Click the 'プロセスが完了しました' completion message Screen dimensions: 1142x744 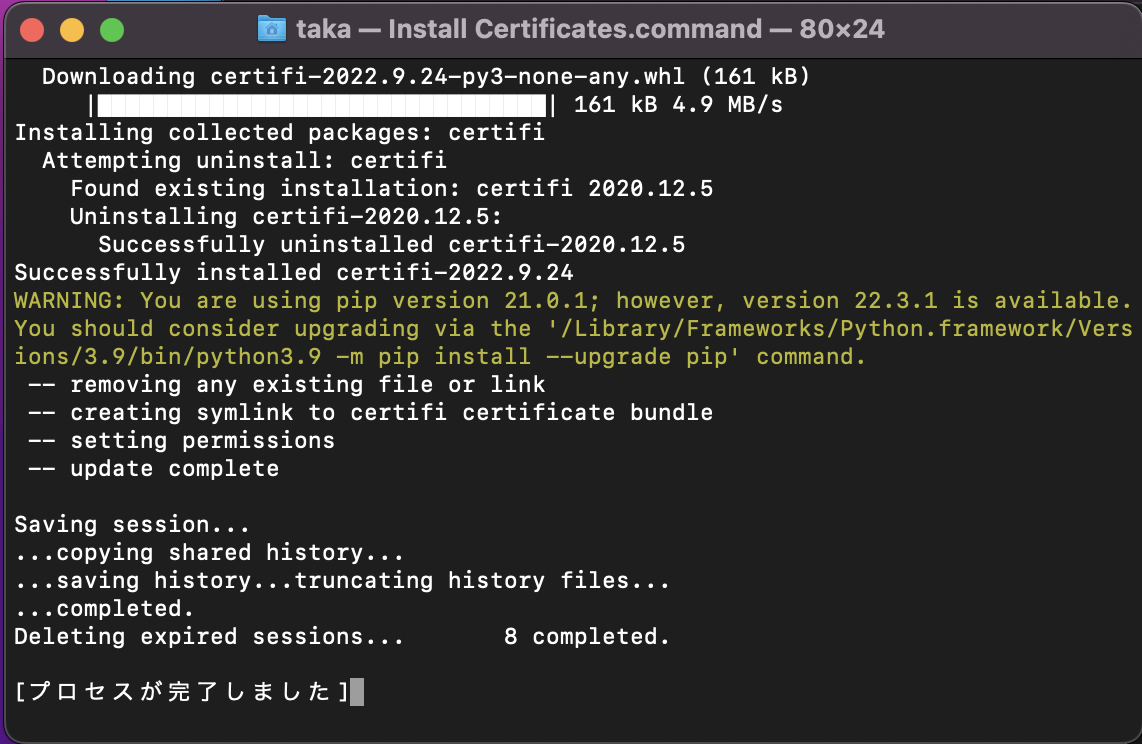pos(180,690)
